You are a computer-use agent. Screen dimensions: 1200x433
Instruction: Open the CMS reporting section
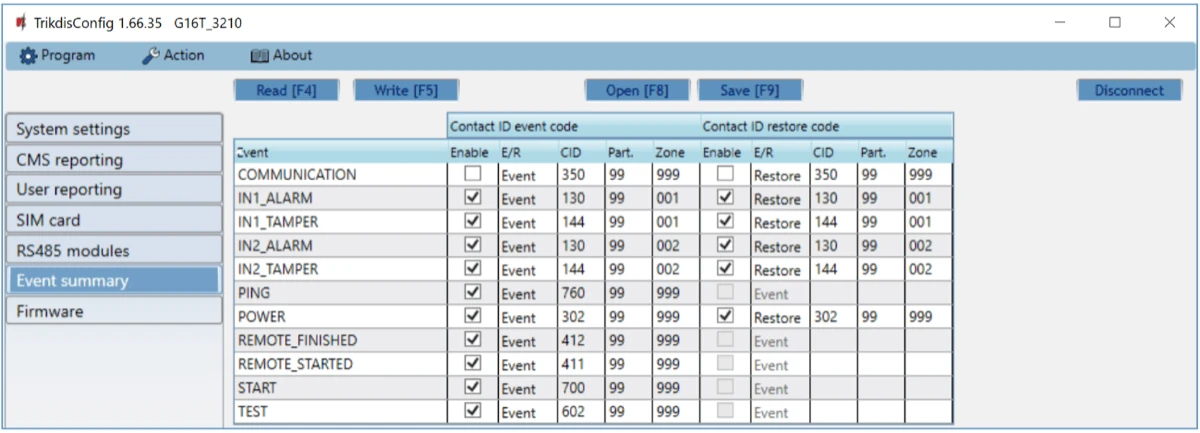coord(113,159)
